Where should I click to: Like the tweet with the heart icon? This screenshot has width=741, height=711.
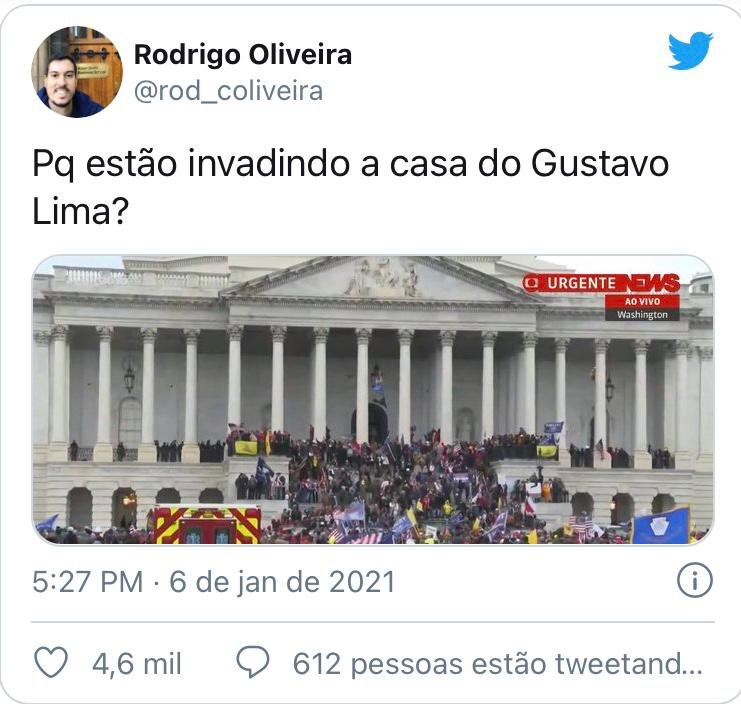coord(51,662)
